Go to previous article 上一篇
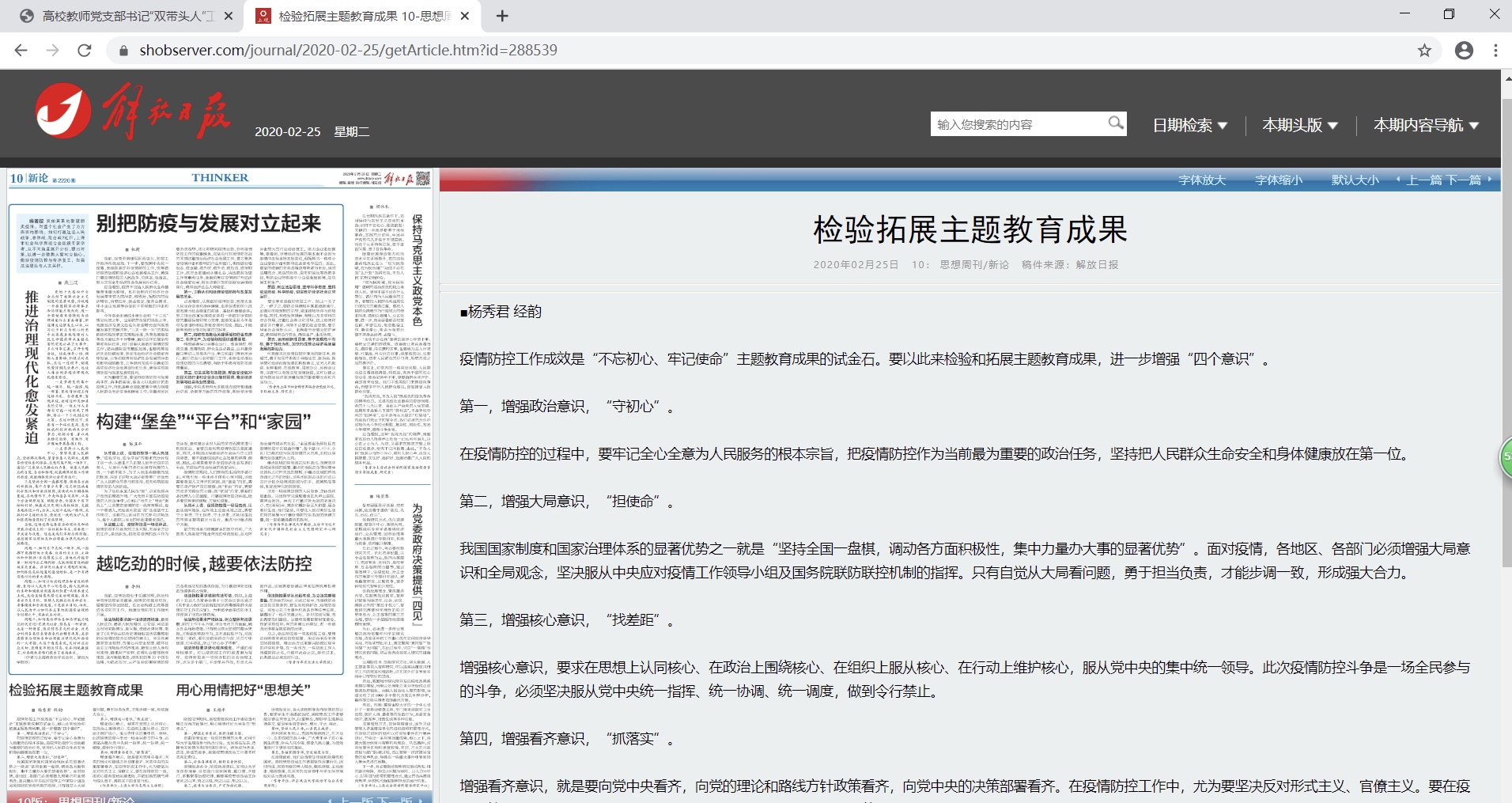Screen dimensions: 1512x803 pyautogui.click(x=1423, y=180)
